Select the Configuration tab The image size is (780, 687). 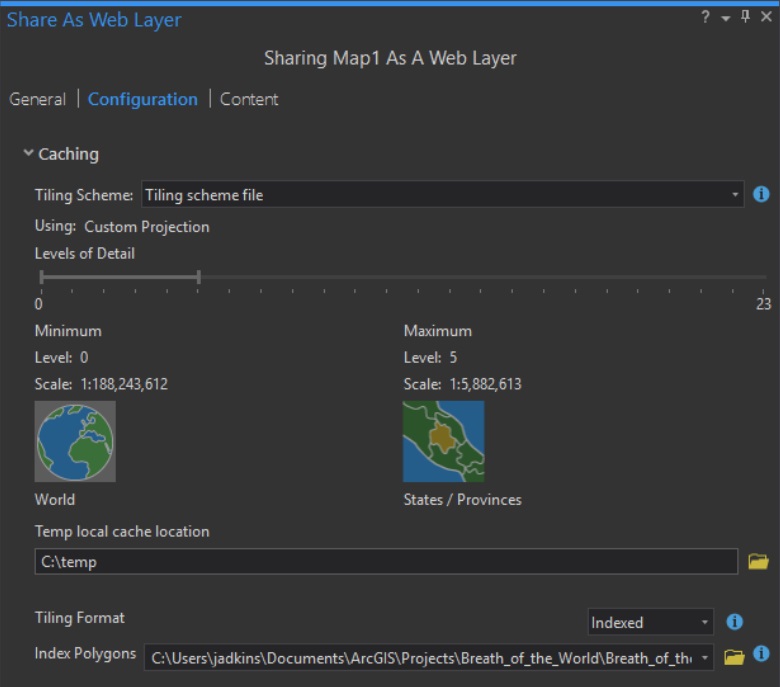click(x=143, y=99)
